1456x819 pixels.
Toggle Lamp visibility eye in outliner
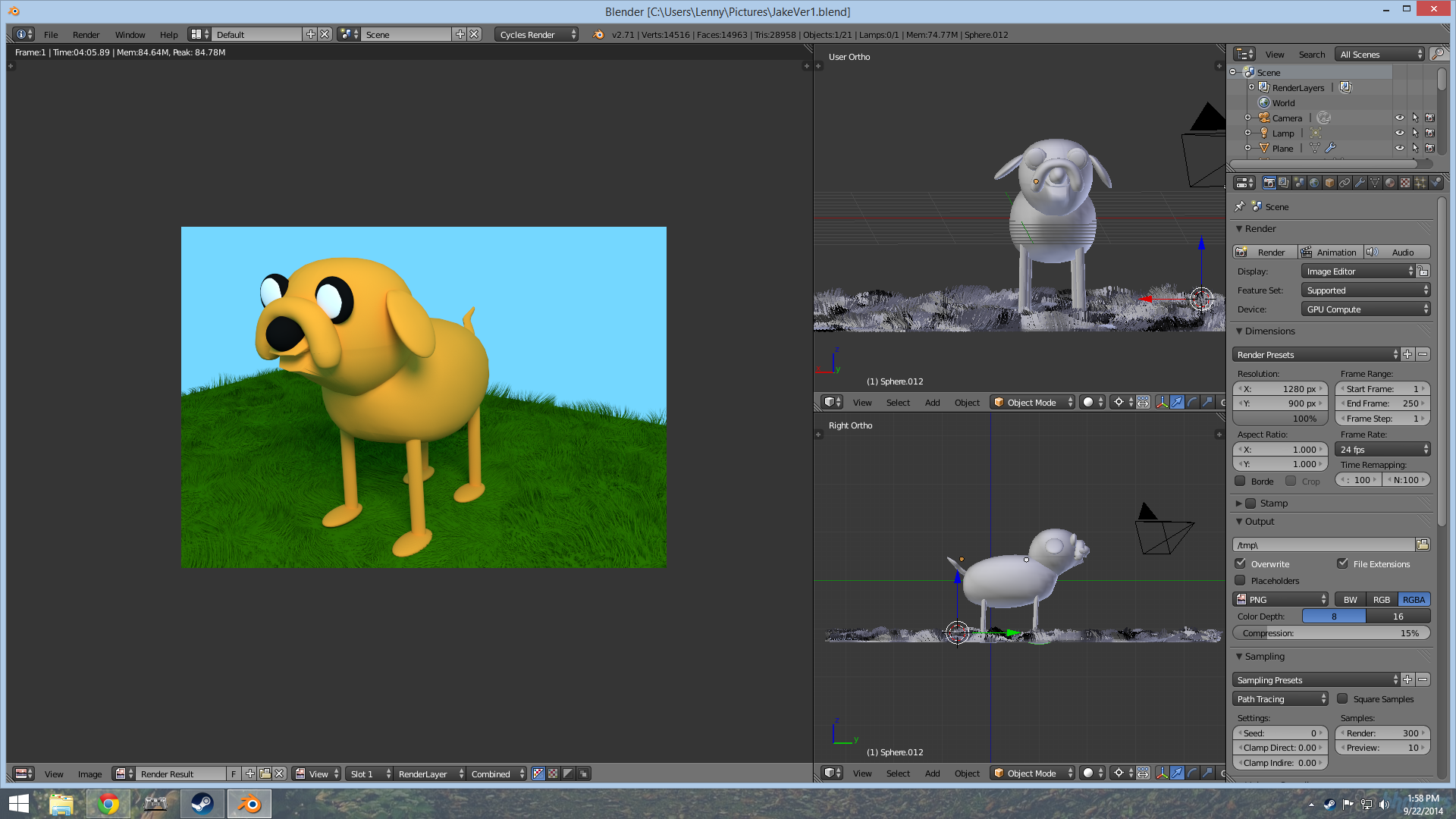(1400, 133)
